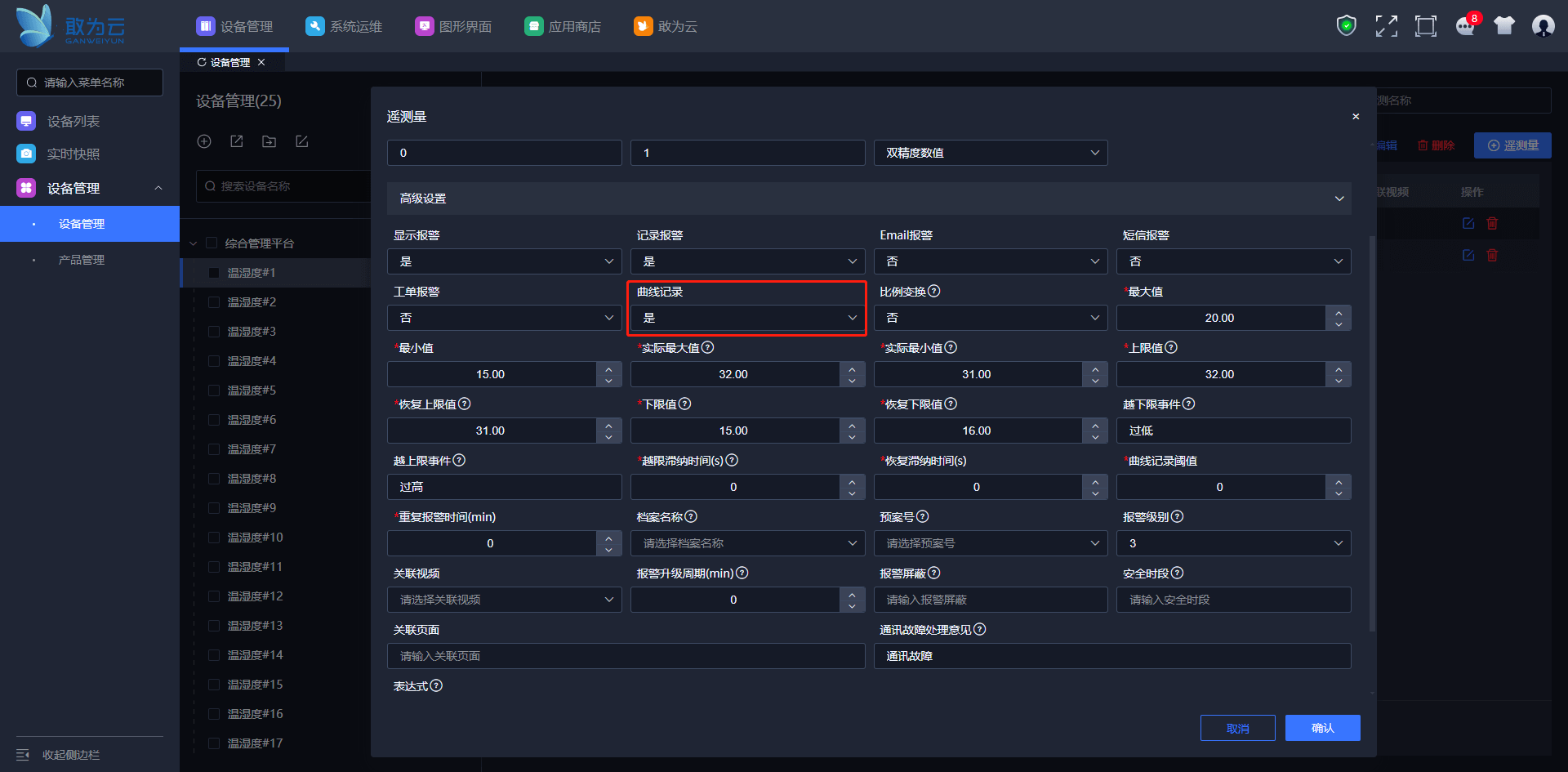
Task: Click help icon next to 通讯故障处理意见
Action: [x=980, y=629]
